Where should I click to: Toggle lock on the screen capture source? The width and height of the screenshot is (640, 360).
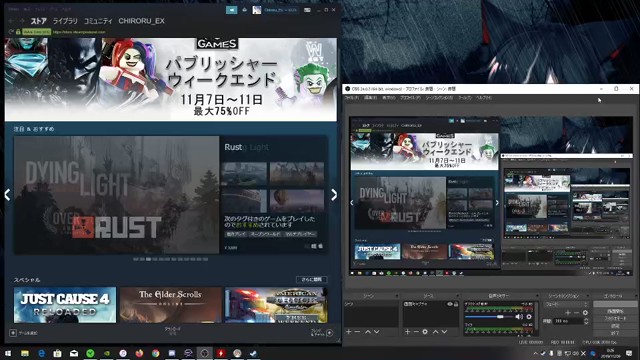point(456,304)
